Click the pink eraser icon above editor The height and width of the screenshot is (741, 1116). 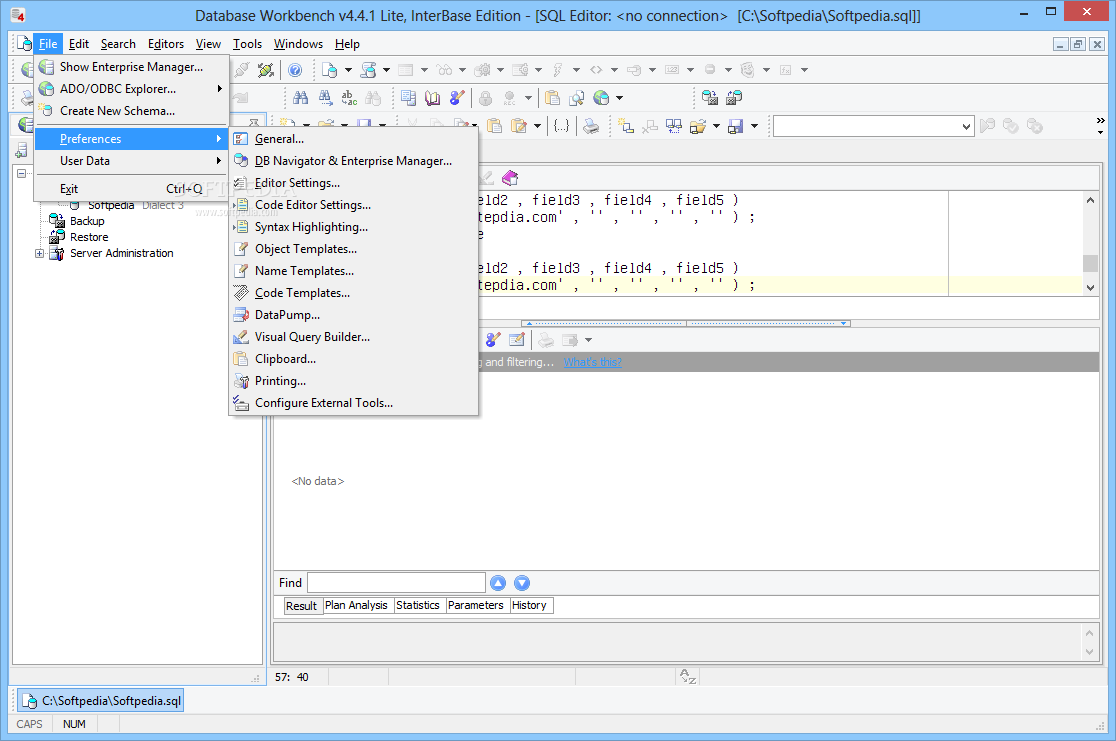pyautogui.click(x=510, y=177)
